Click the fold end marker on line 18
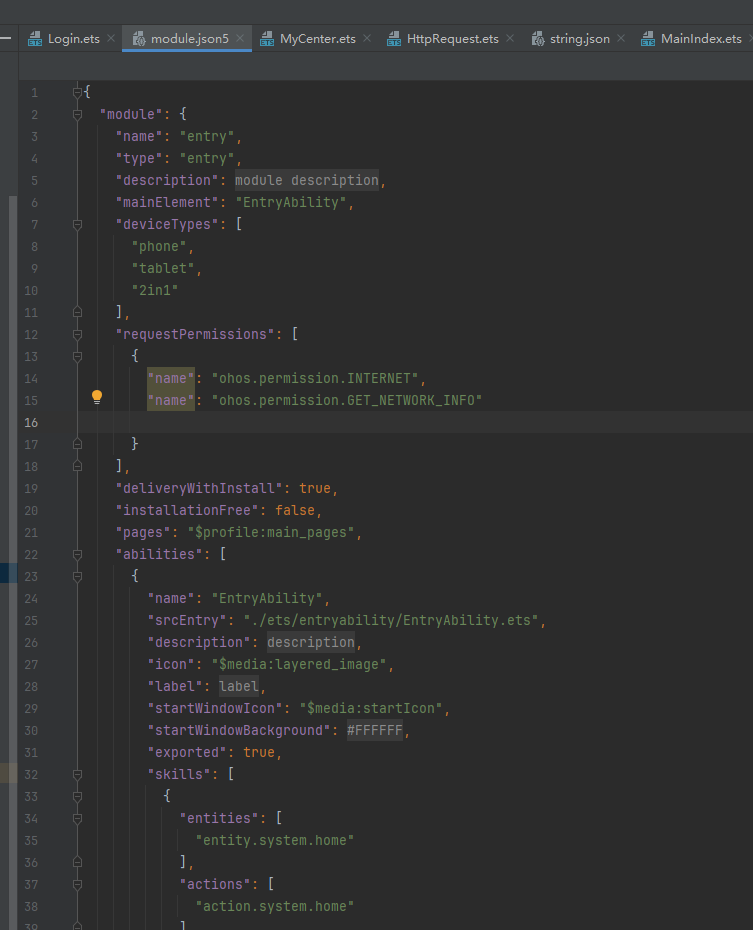 pos(77,466)
